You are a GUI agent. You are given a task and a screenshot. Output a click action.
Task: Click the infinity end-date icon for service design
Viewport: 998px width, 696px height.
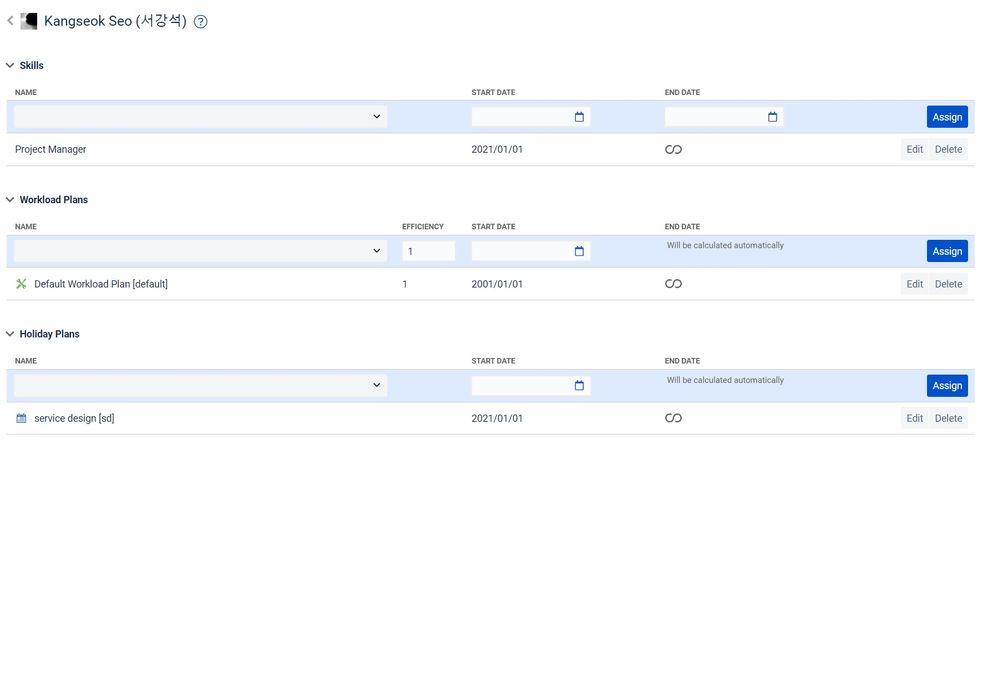pyautogui.click(x=673, y=418)
